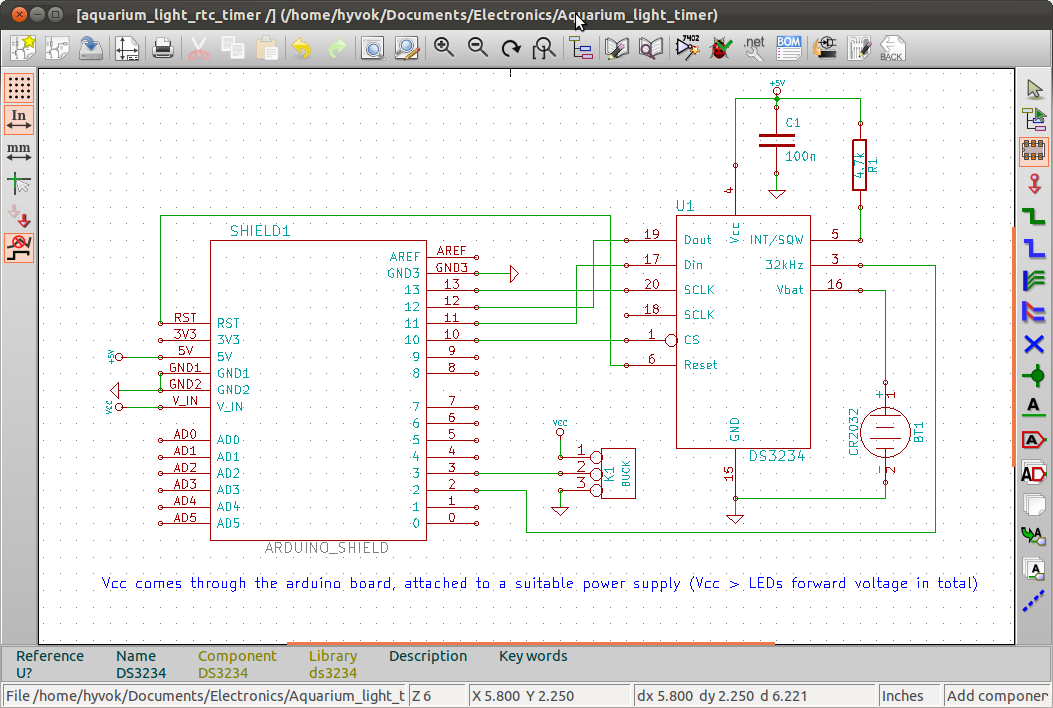The image size is (1053, 708).
Task: Launch the library editor
Action: tap(616, 48)
